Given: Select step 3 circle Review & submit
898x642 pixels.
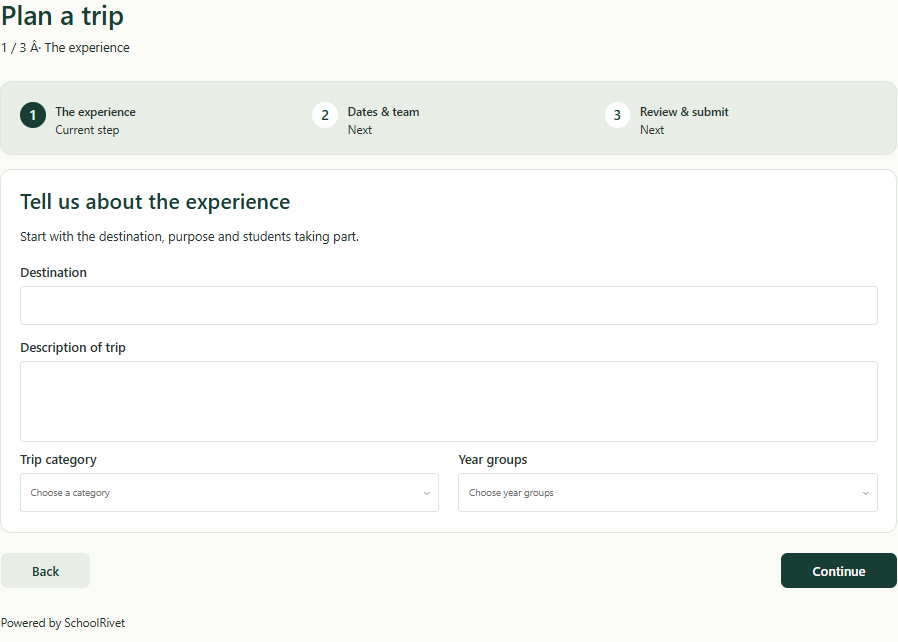Looking at the screenshot, I should point(617,115).
